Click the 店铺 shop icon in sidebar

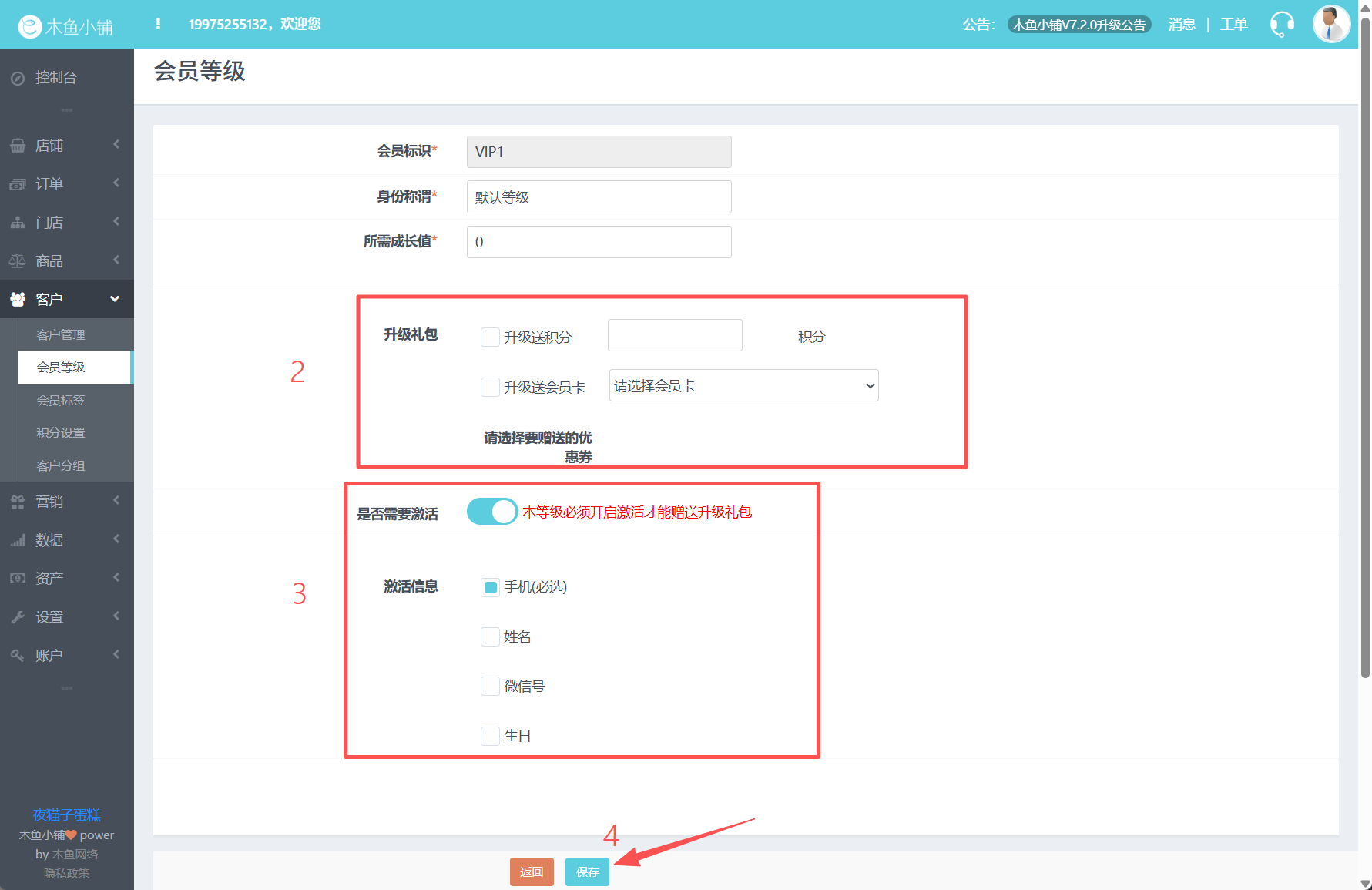tap(18, 146)
